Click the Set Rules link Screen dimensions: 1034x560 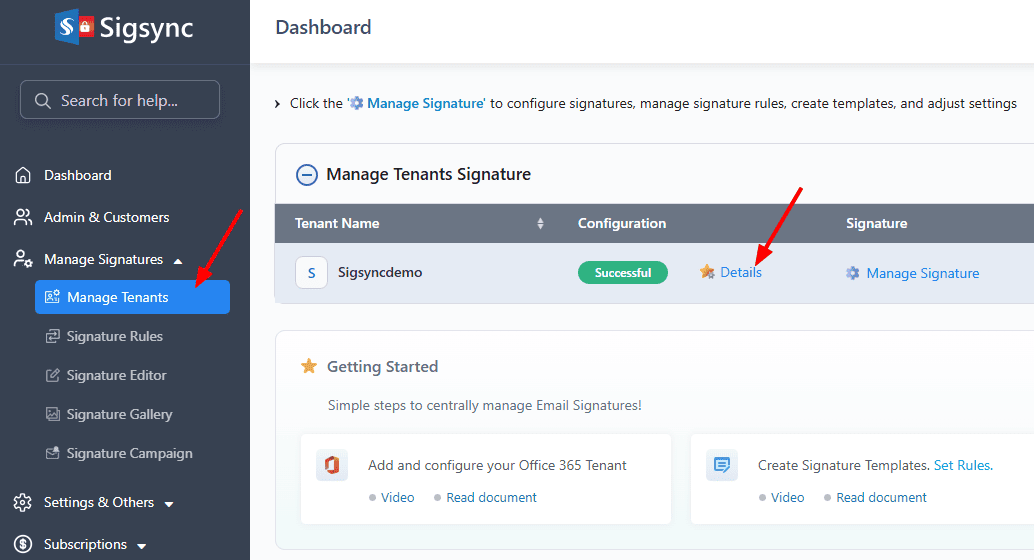[x=962, y=466]
